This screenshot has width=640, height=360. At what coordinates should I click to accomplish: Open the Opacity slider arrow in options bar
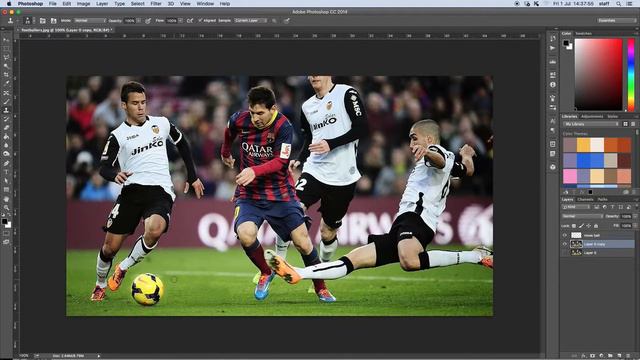click(139, 20)
